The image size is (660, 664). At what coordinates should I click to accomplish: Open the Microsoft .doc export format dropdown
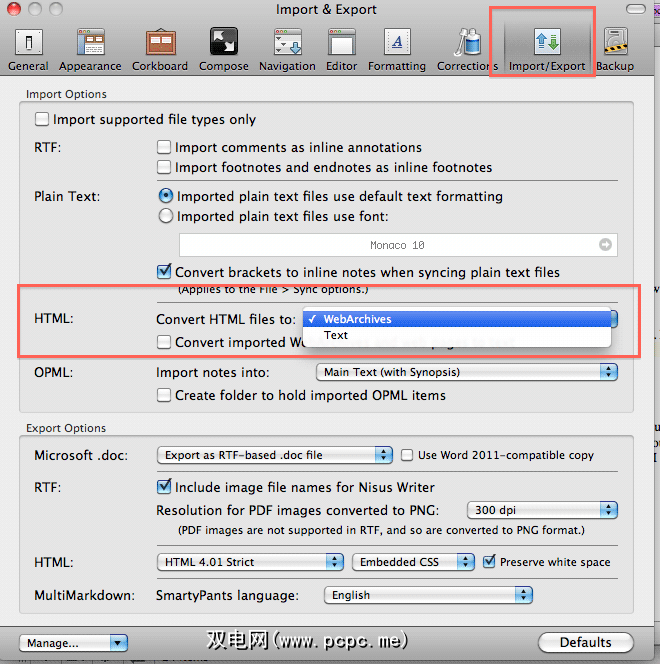[275, 455]
